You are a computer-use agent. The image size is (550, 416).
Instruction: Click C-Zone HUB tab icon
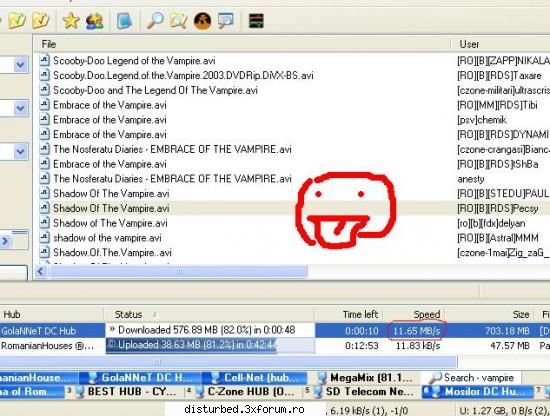point(199,391)
